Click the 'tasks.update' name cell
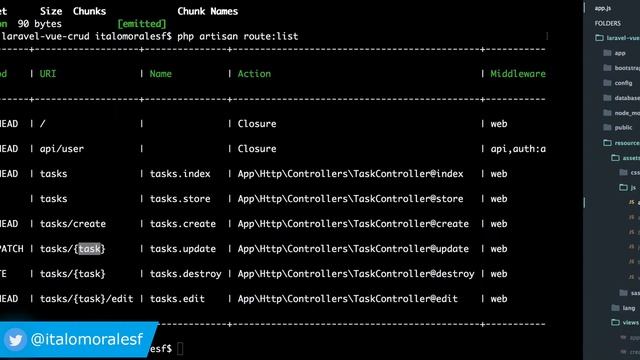640x360 pixels. click(x=182, y=249)
